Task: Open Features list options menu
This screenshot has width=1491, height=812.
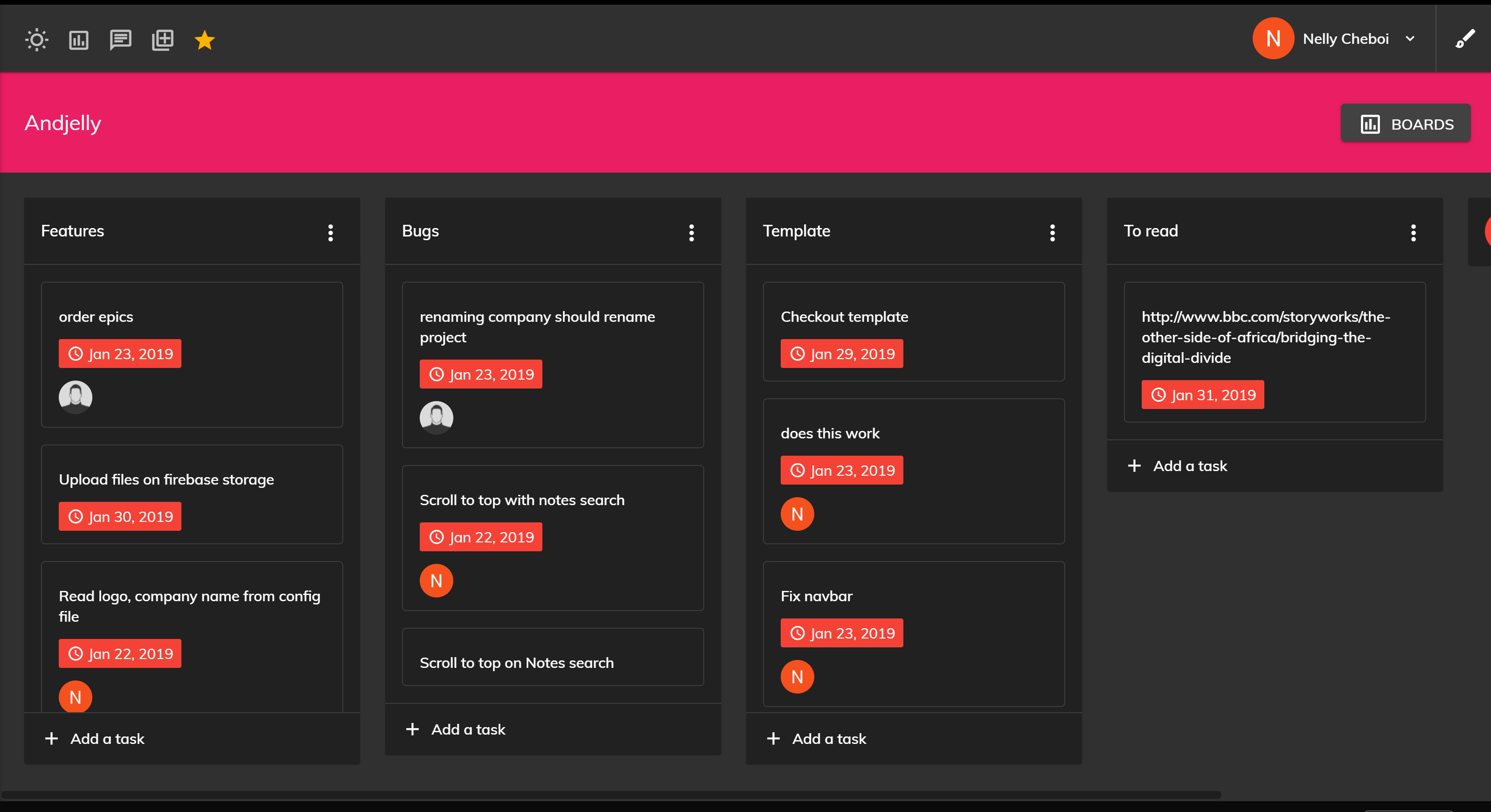Action: tap(331, 233)
